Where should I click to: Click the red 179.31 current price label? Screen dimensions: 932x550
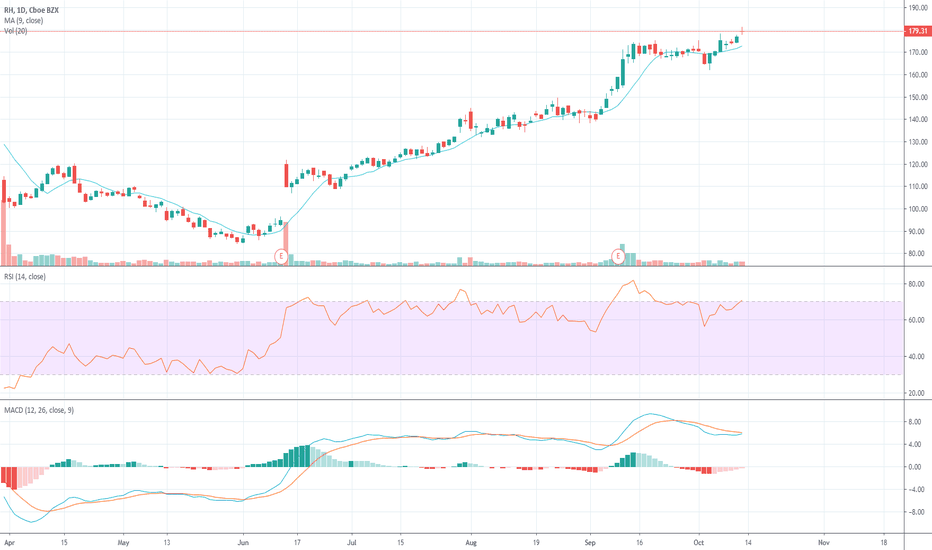click(x=917, y=31)
